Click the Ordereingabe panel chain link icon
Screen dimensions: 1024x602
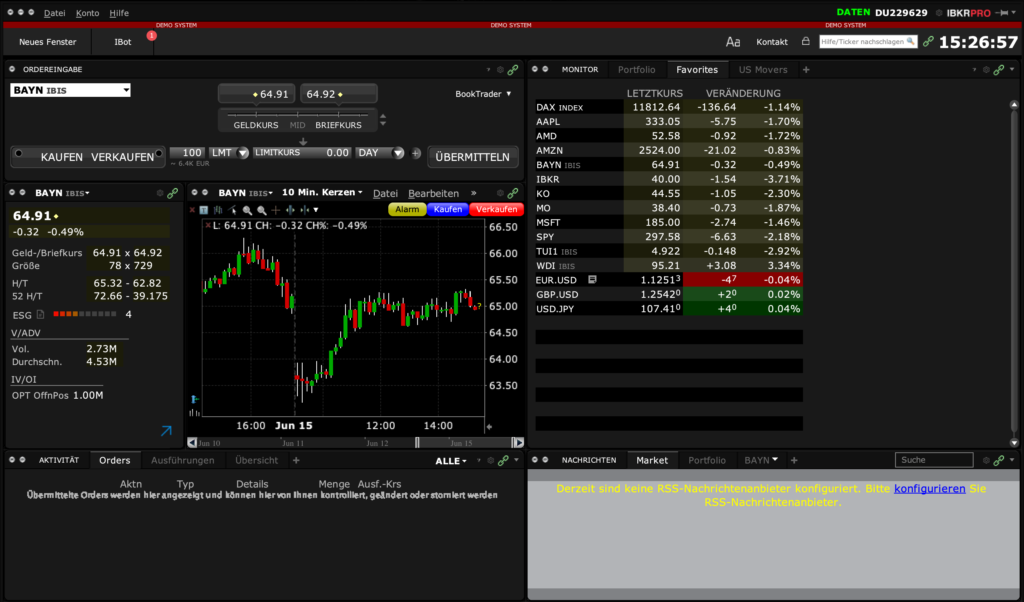click(x=513, y=69)
